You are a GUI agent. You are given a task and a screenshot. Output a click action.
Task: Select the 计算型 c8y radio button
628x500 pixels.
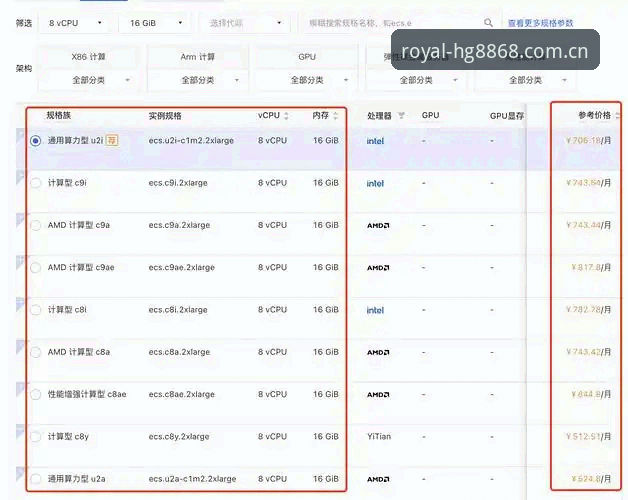[36, 437]
